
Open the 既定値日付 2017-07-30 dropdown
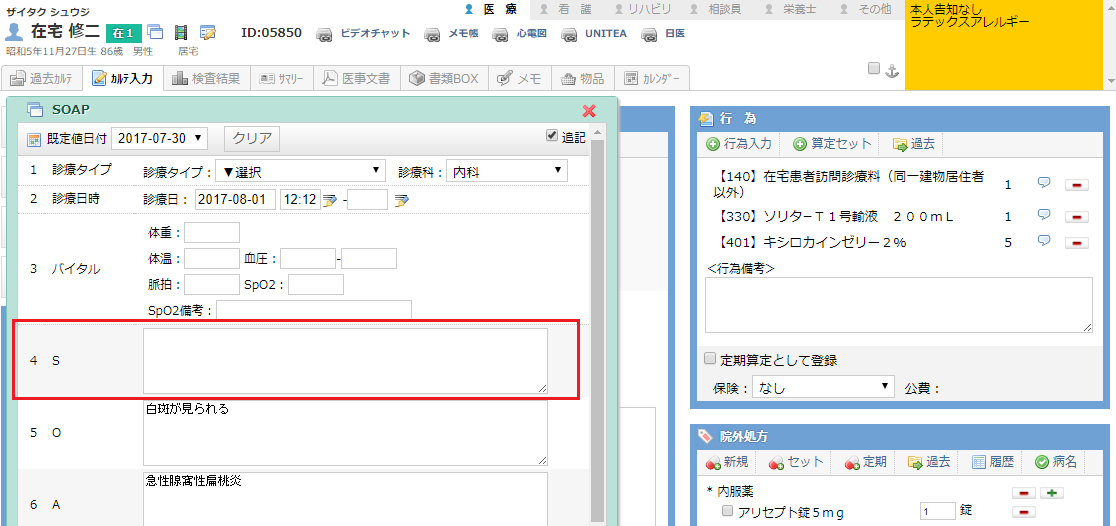click(x=159, y=139)
